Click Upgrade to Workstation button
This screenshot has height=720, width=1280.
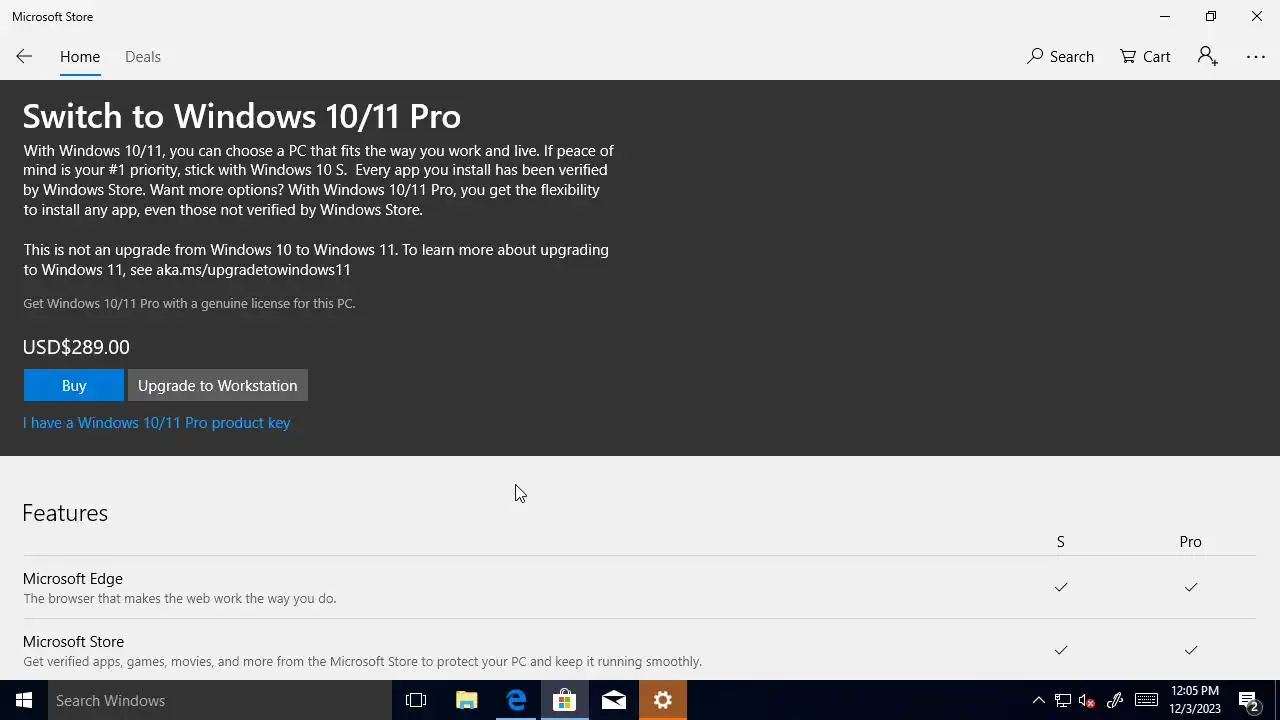click(x=217, y=385)
